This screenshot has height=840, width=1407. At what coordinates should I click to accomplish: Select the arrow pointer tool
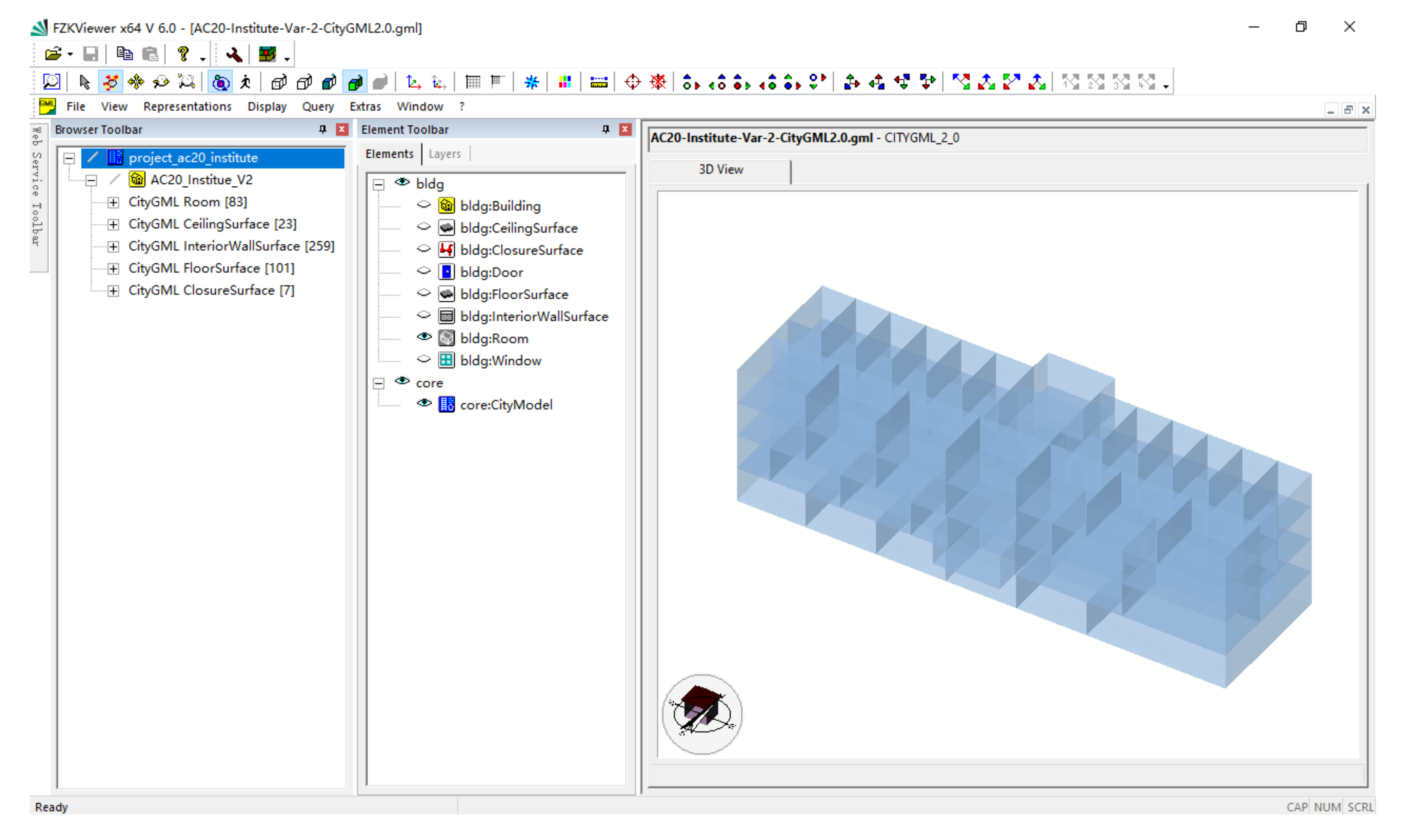click(x=84, y=82)
